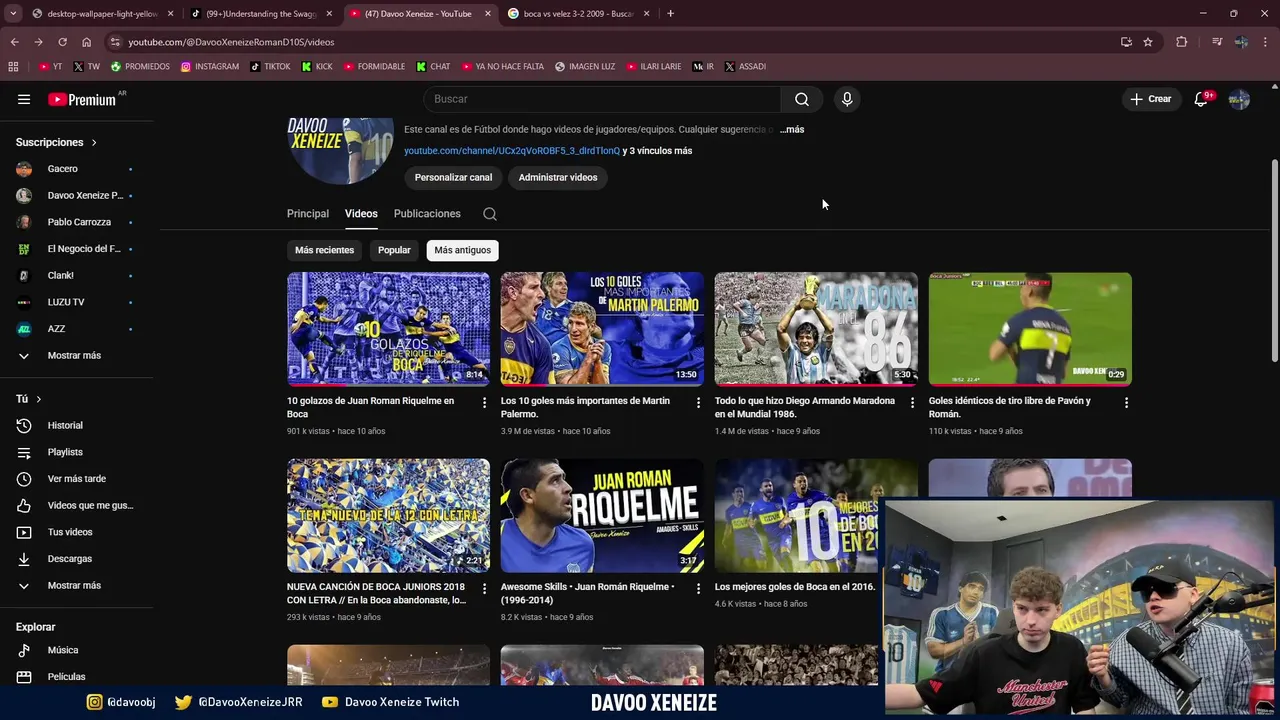Open the browser home button
Viewport: 1280px width, 720px height.
(x=87, y=42)
